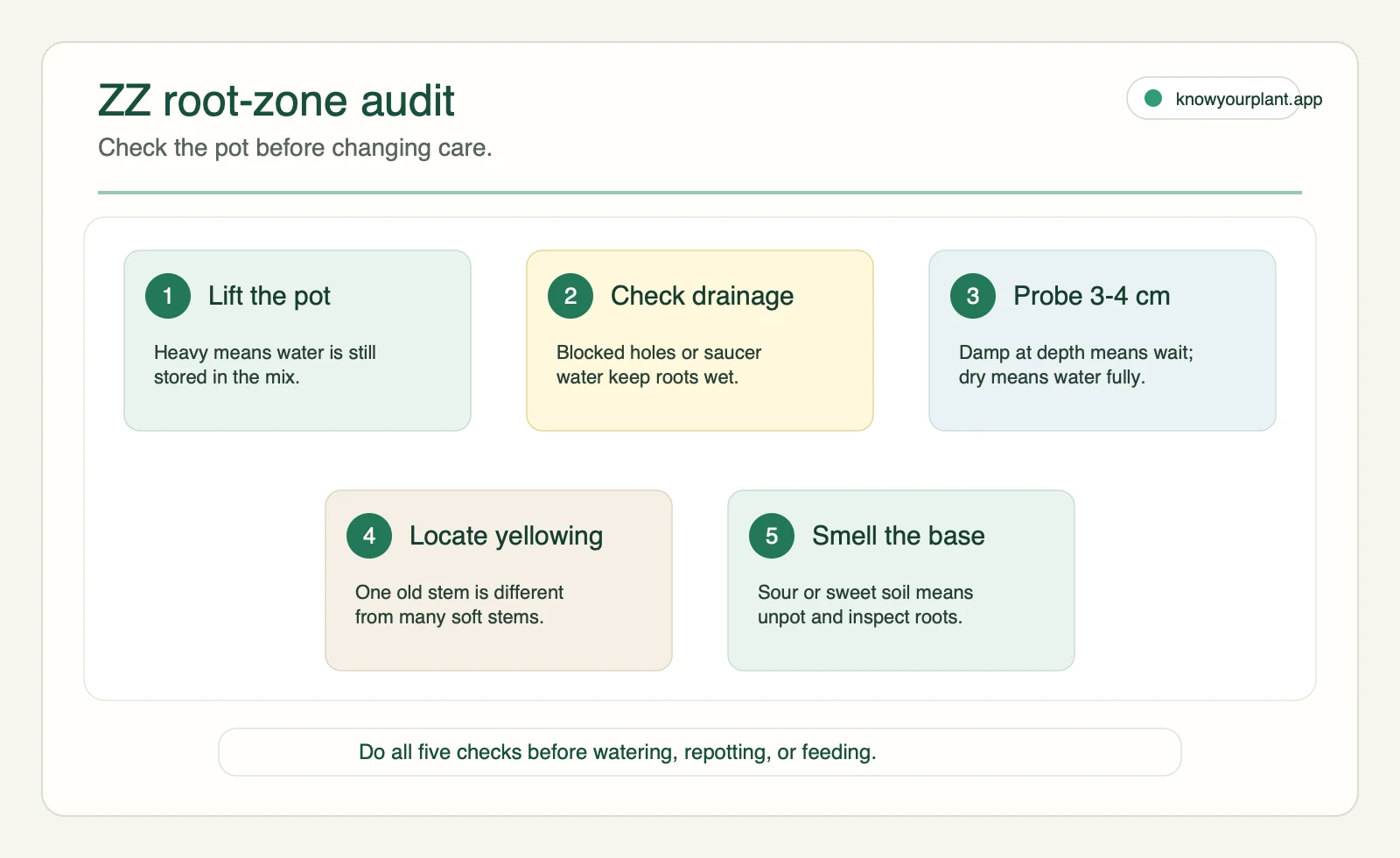This screenshot has height=858, width=1400.
Task: Click 'Sour or sweet soil means' text
Action: coord(865,593)
